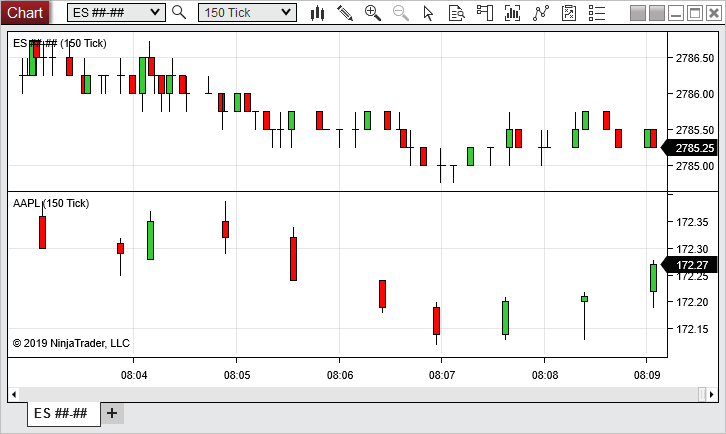Switch to the ES ##-## tab
This screenshot has height=434, width=726.
(x=62, y=413)
